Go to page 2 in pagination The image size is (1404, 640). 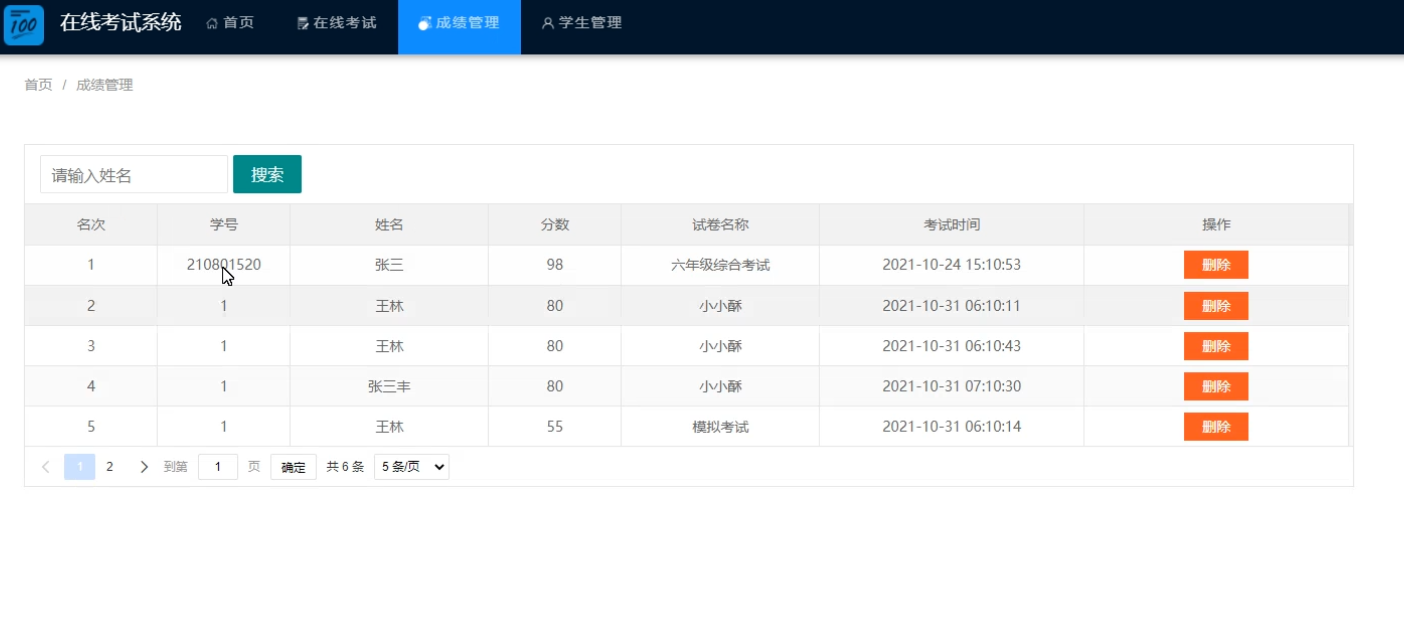(110, 467)
